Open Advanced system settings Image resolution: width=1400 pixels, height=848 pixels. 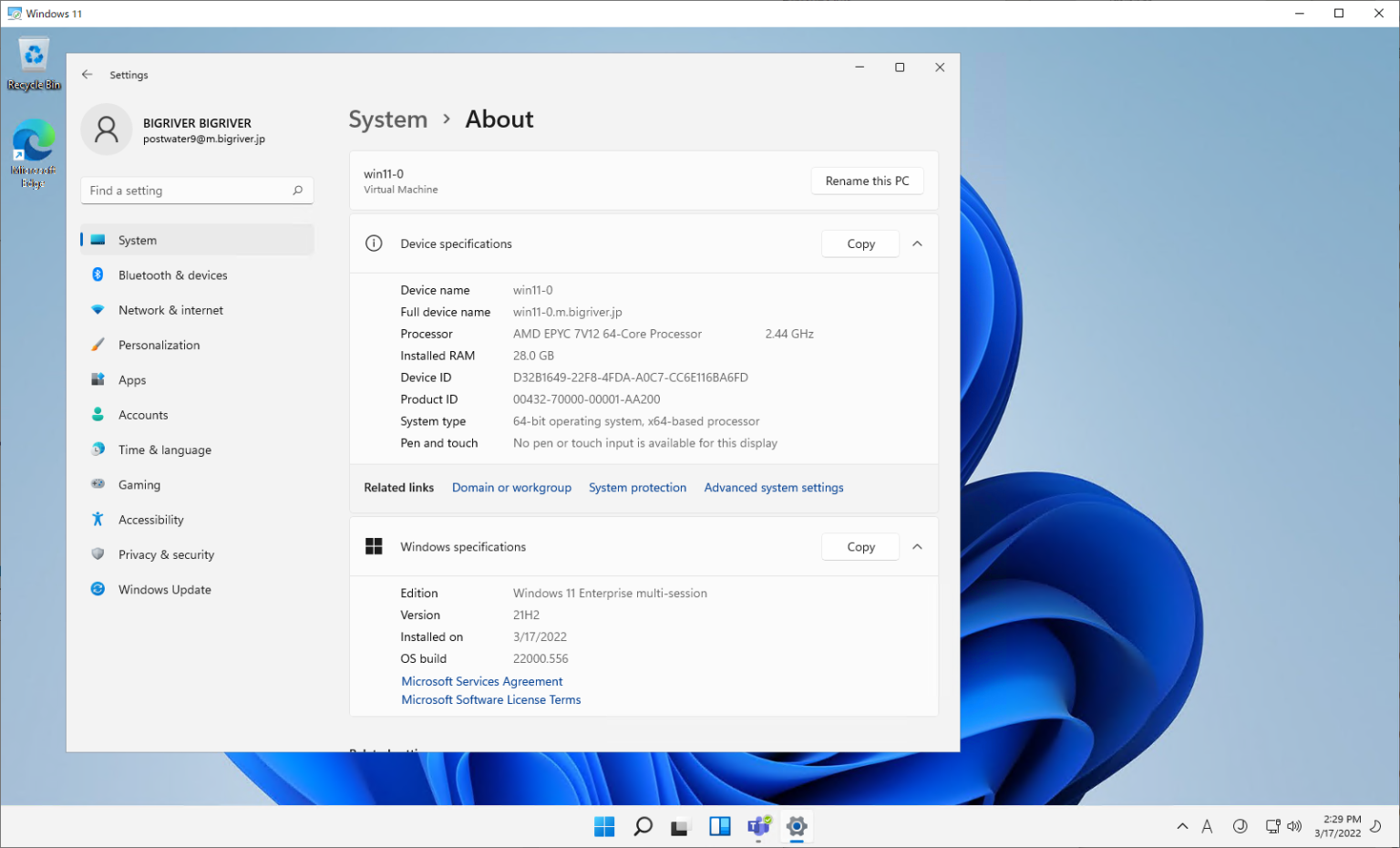(x=773, y=487)
